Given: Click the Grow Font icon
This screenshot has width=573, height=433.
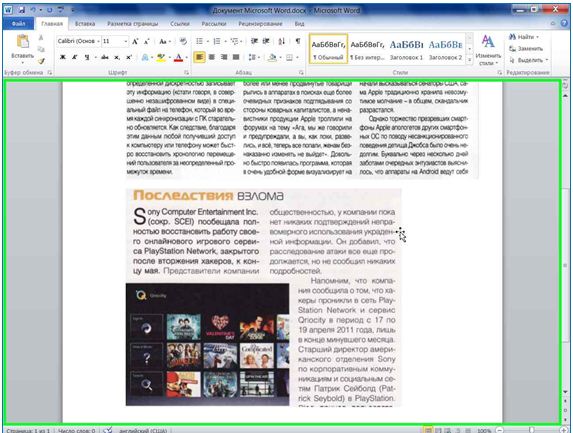Looking at the screenshot, I should coord(135,41).
